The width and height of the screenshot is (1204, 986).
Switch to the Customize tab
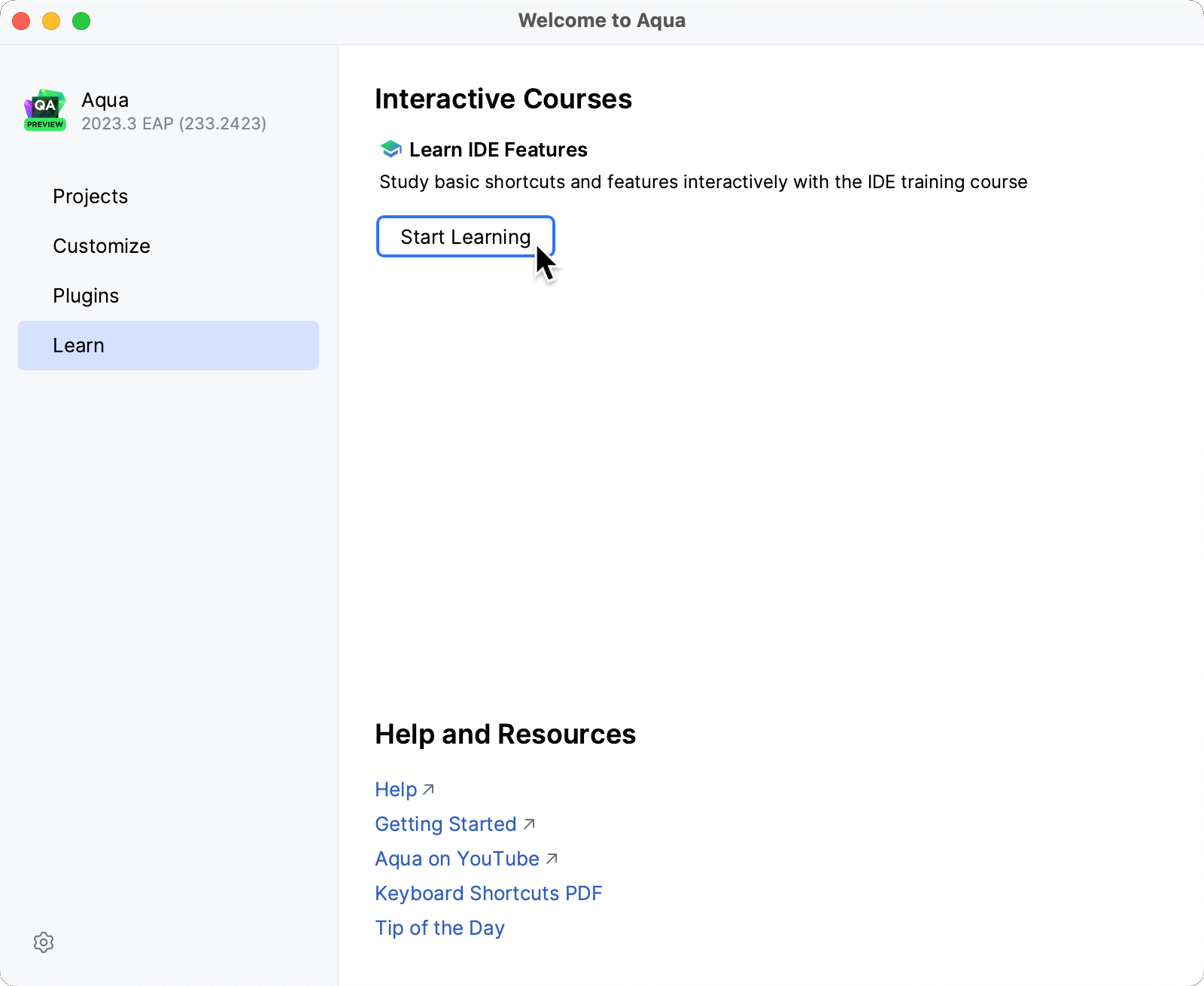click(x=169, y=246)
